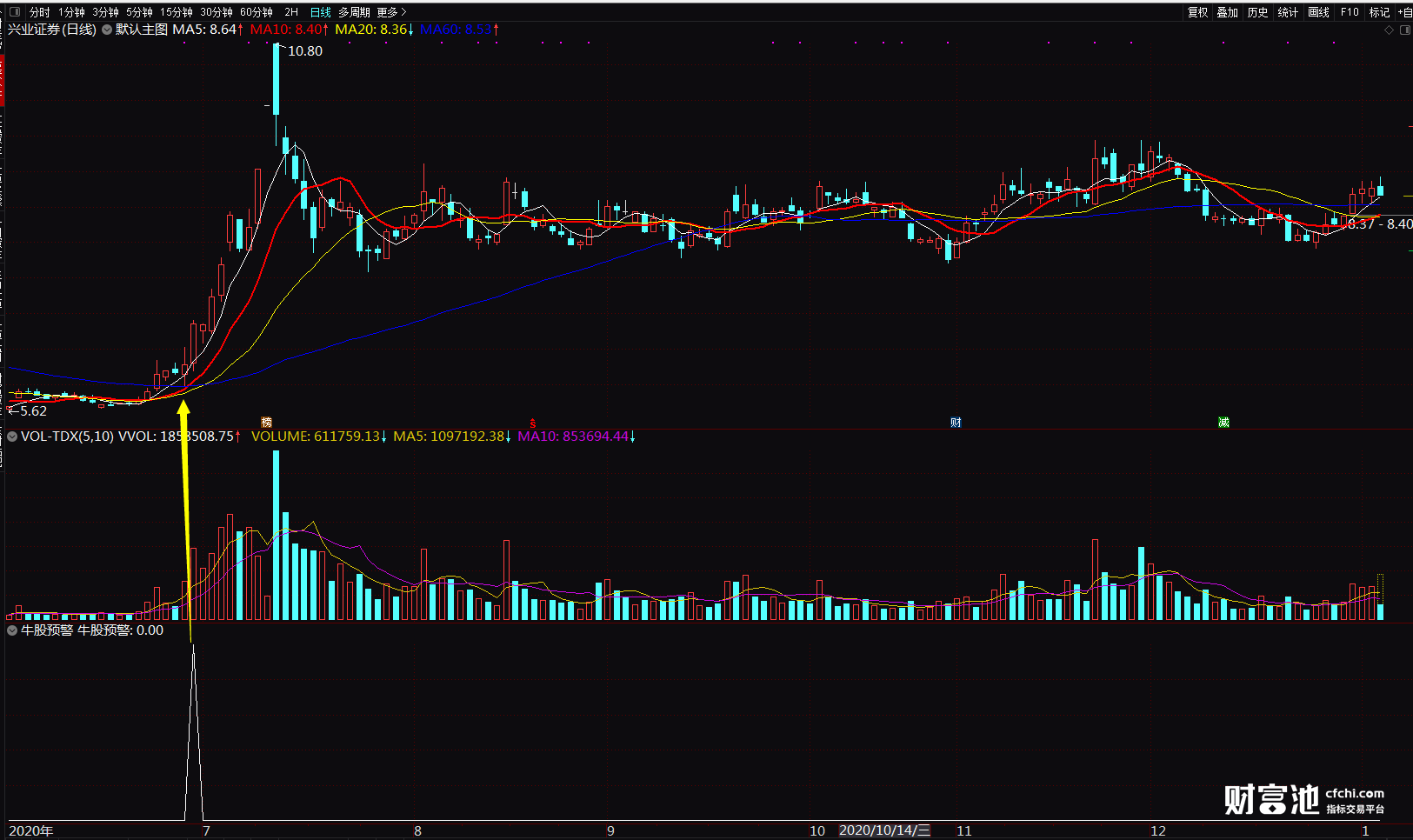Click the 标记 mark button
Image resolution: width=1413 pixels, height=840 pixels.
pos(1380,12)
